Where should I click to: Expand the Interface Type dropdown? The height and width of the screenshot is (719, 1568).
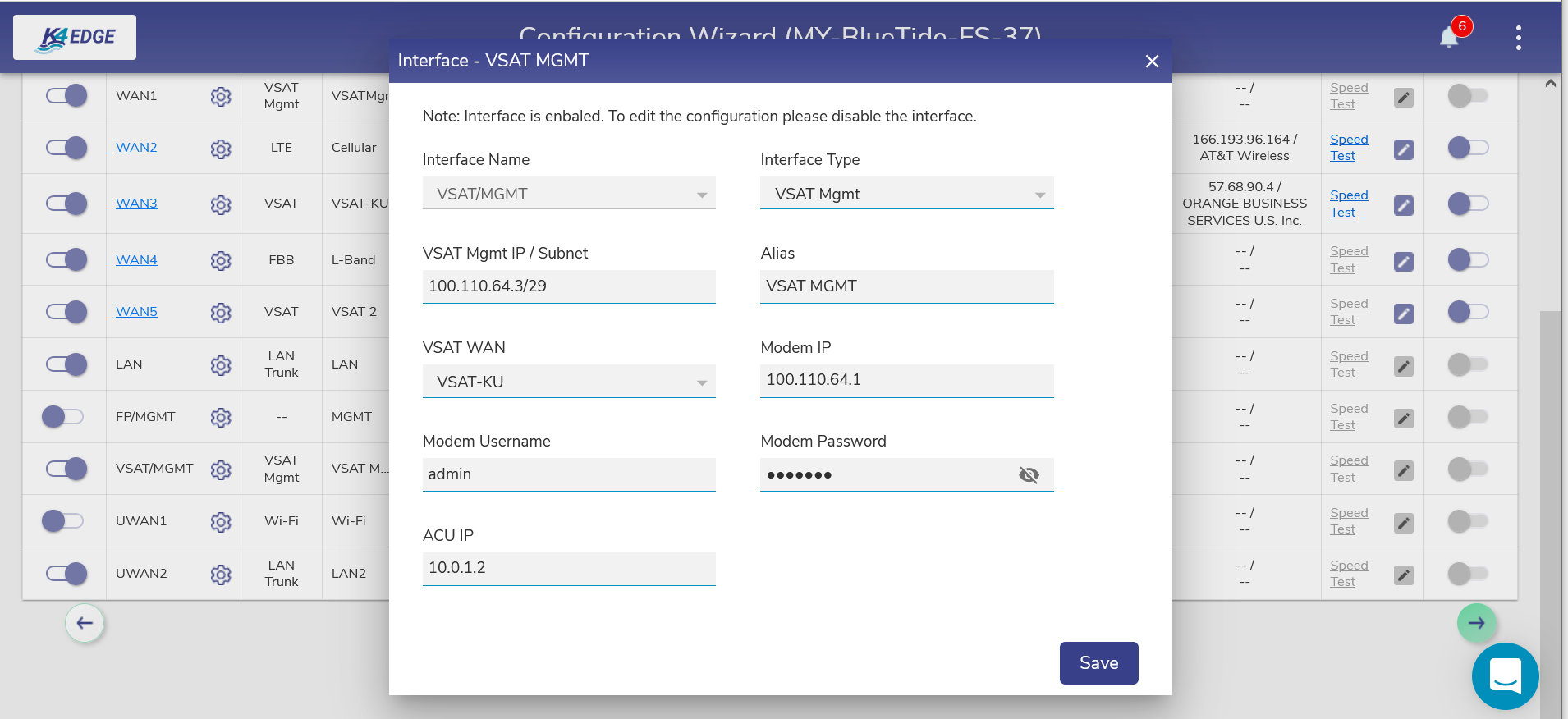(906, 195)
